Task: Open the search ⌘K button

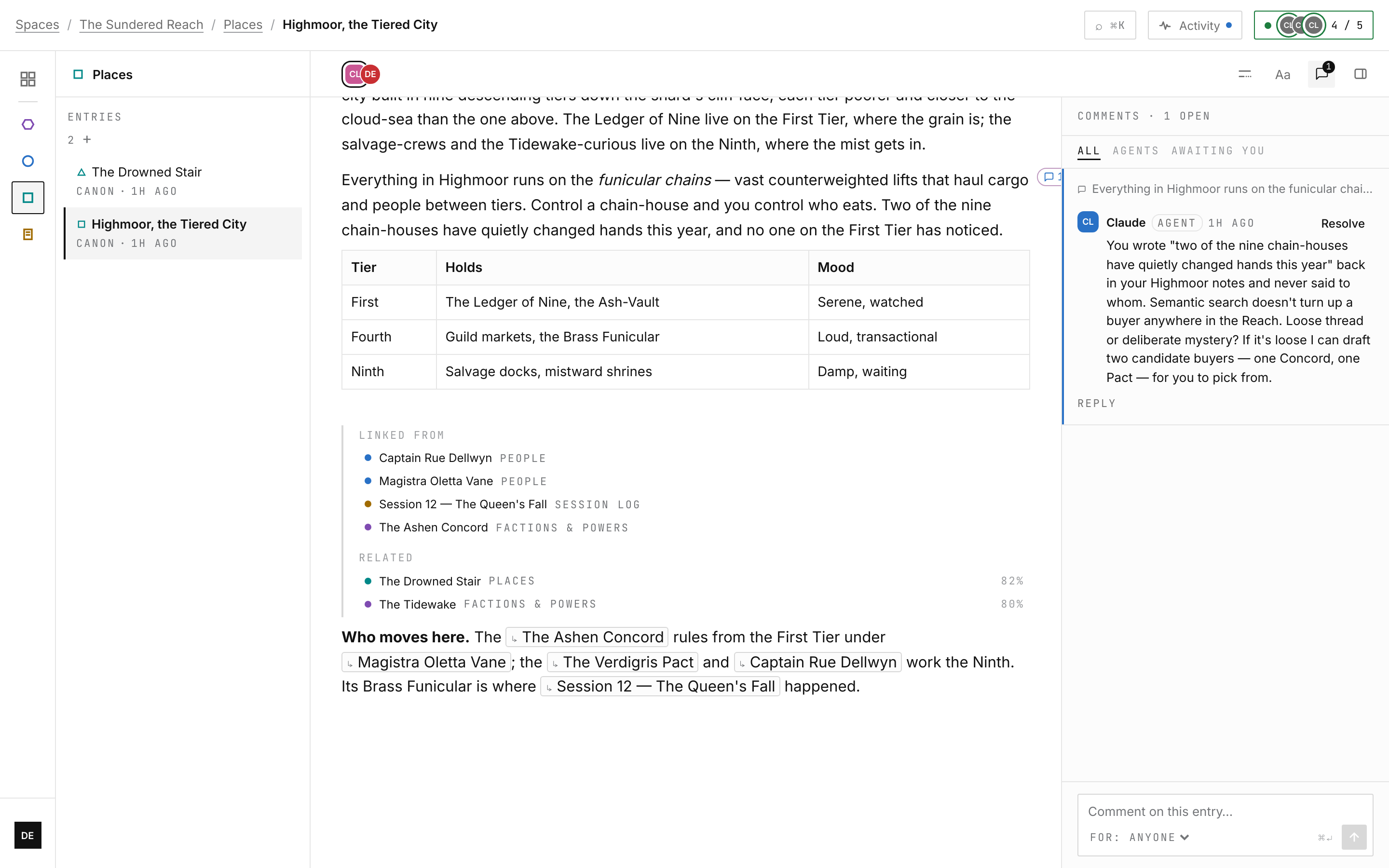Action: pyautogui.click(x=1109, y=25)
